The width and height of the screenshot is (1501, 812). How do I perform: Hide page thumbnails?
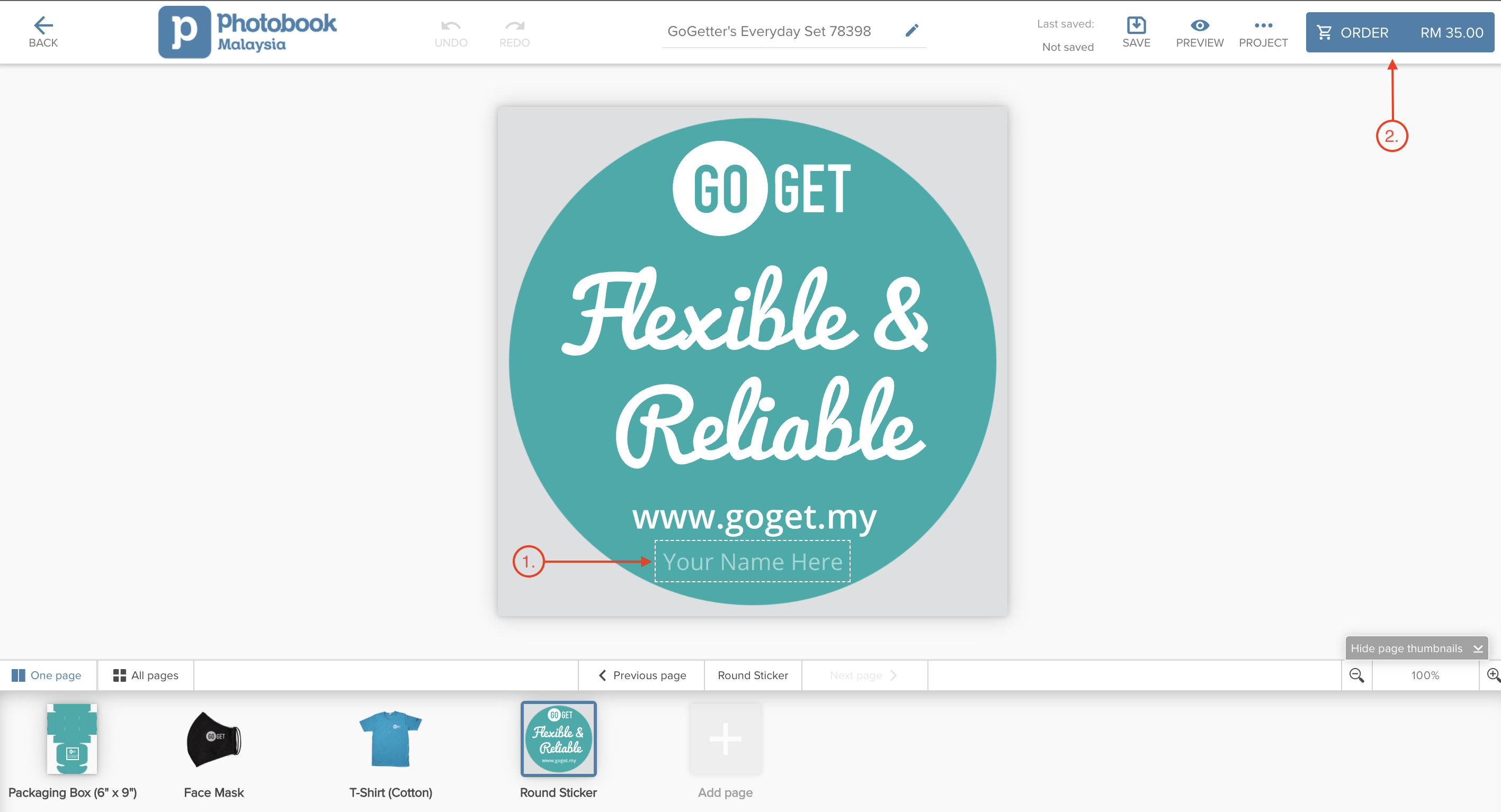click(1416, 648)
